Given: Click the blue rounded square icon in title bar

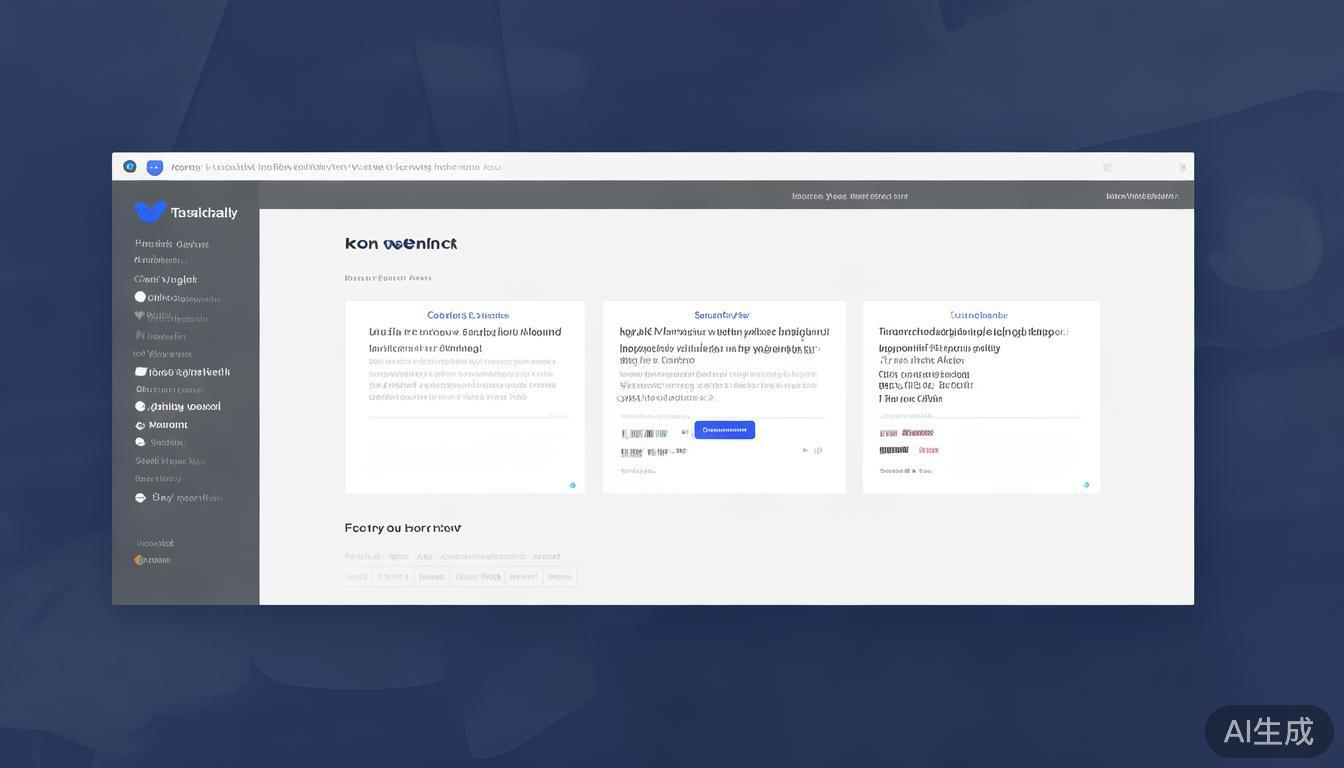Looking at the screenshot, I should [154, 167].
